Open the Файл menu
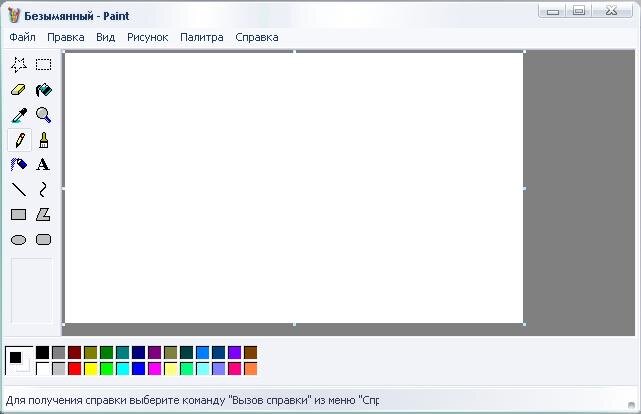Screen dimensions: 641x414 click(22, 37)
